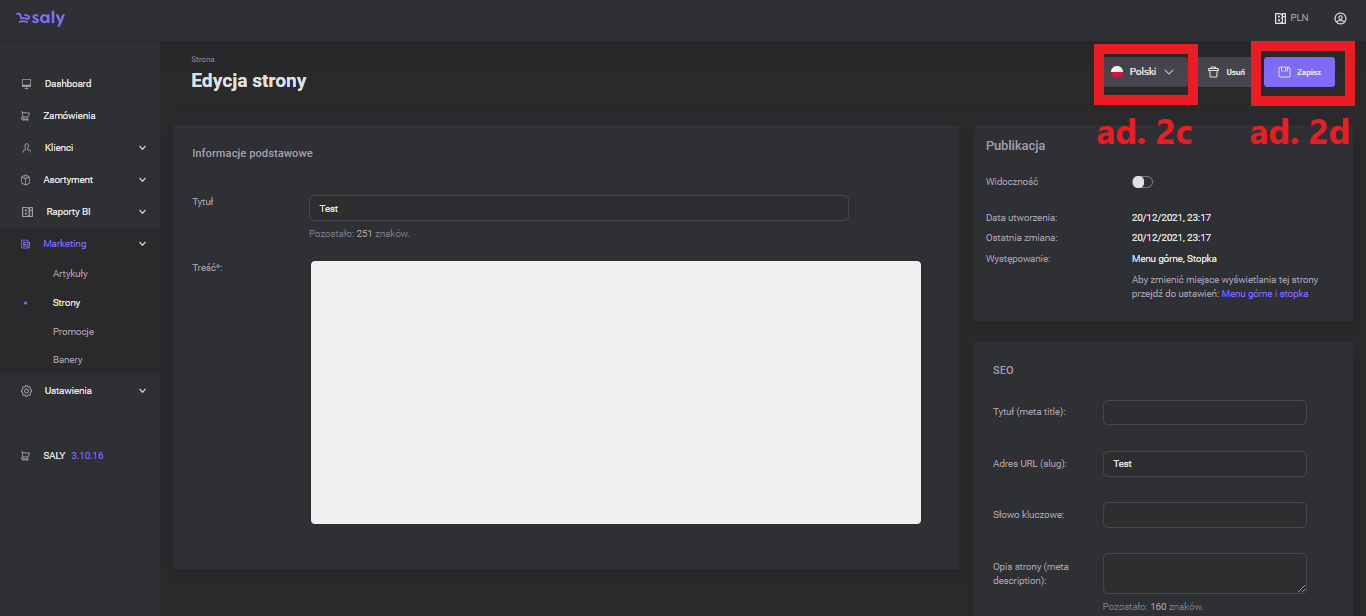The height and width of the screenshot is (616, 1366).
Task: Click the Usuń trash button
Action: tap(1226, 72)
